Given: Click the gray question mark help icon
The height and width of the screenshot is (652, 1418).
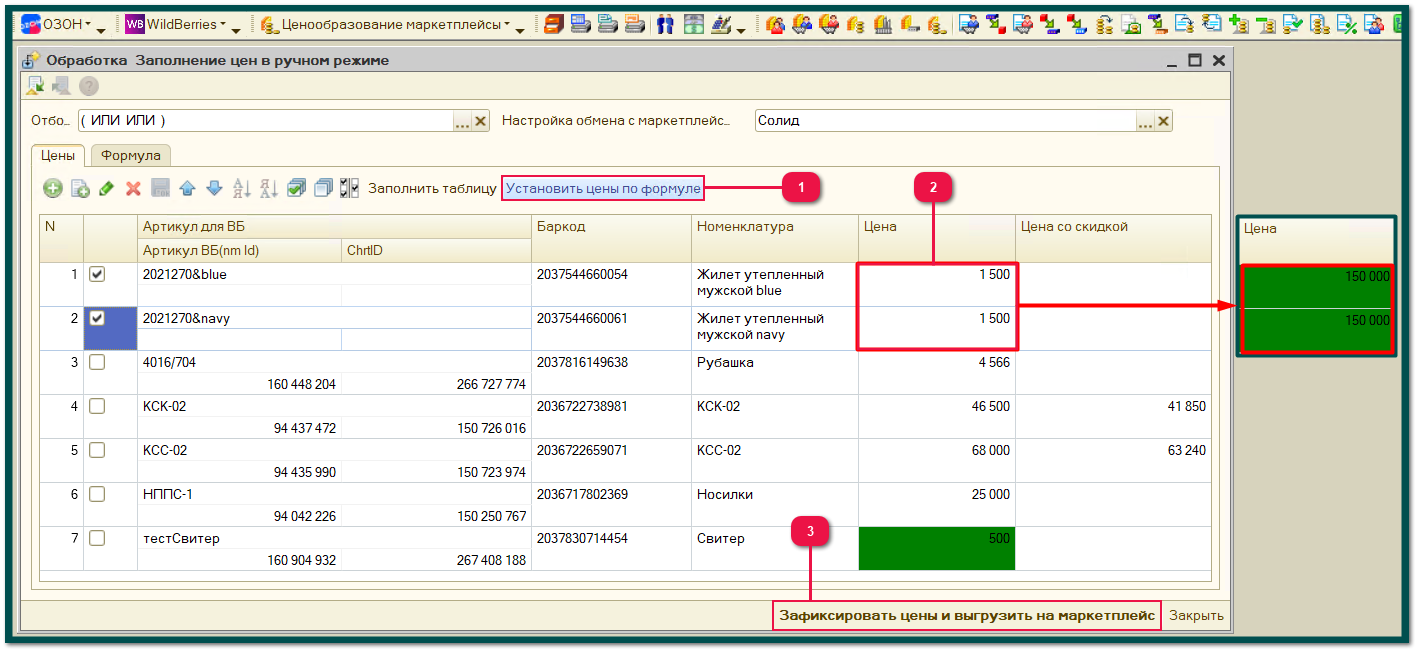Looking at the screenshot, I should point(88,87).
